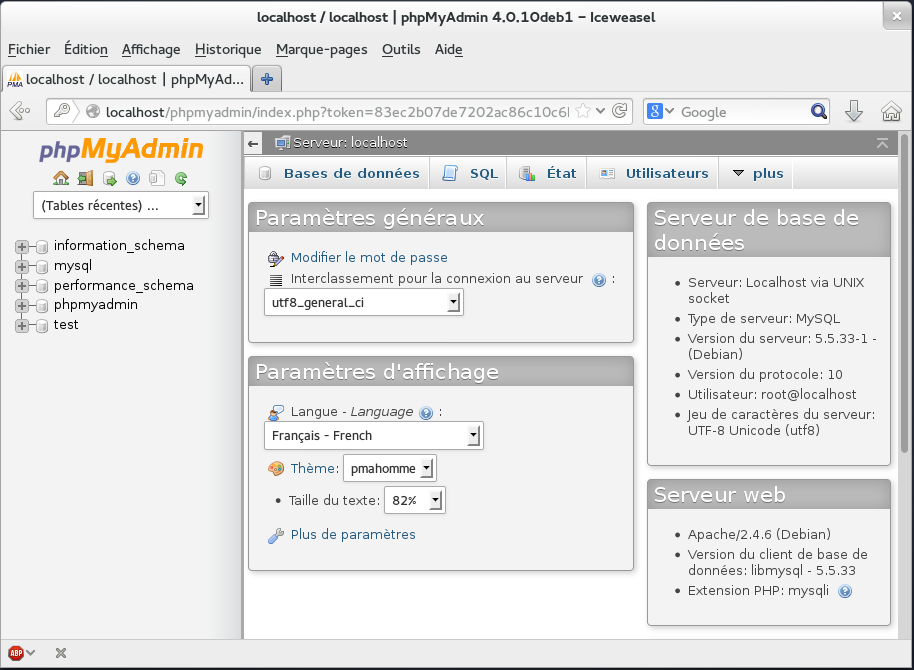Click the phpMyAdmin home icon
The width and height of the screenshot is (914, 670).
coord(61,178)
